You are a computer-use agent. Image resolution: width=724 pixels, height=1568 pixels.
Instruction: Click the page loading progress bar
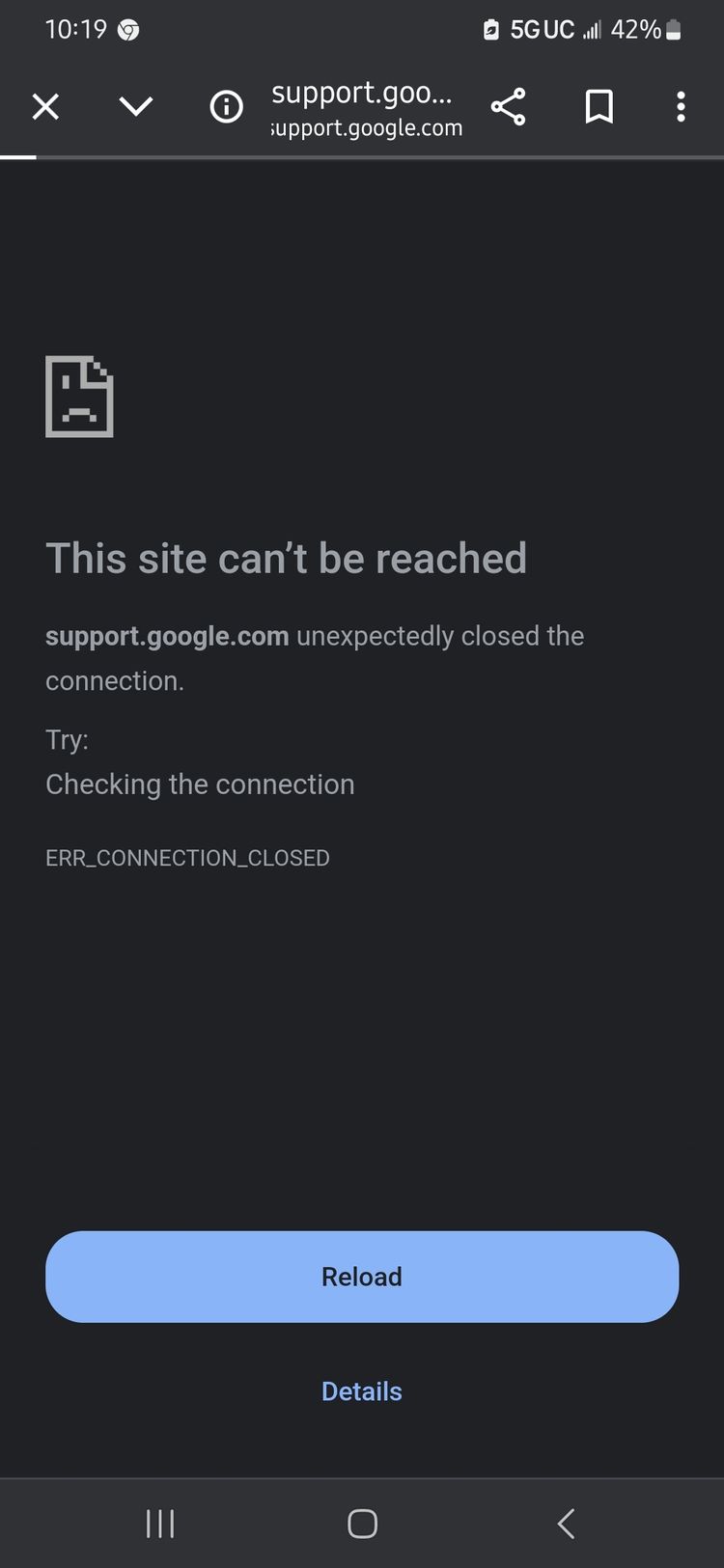click(362, 156)
